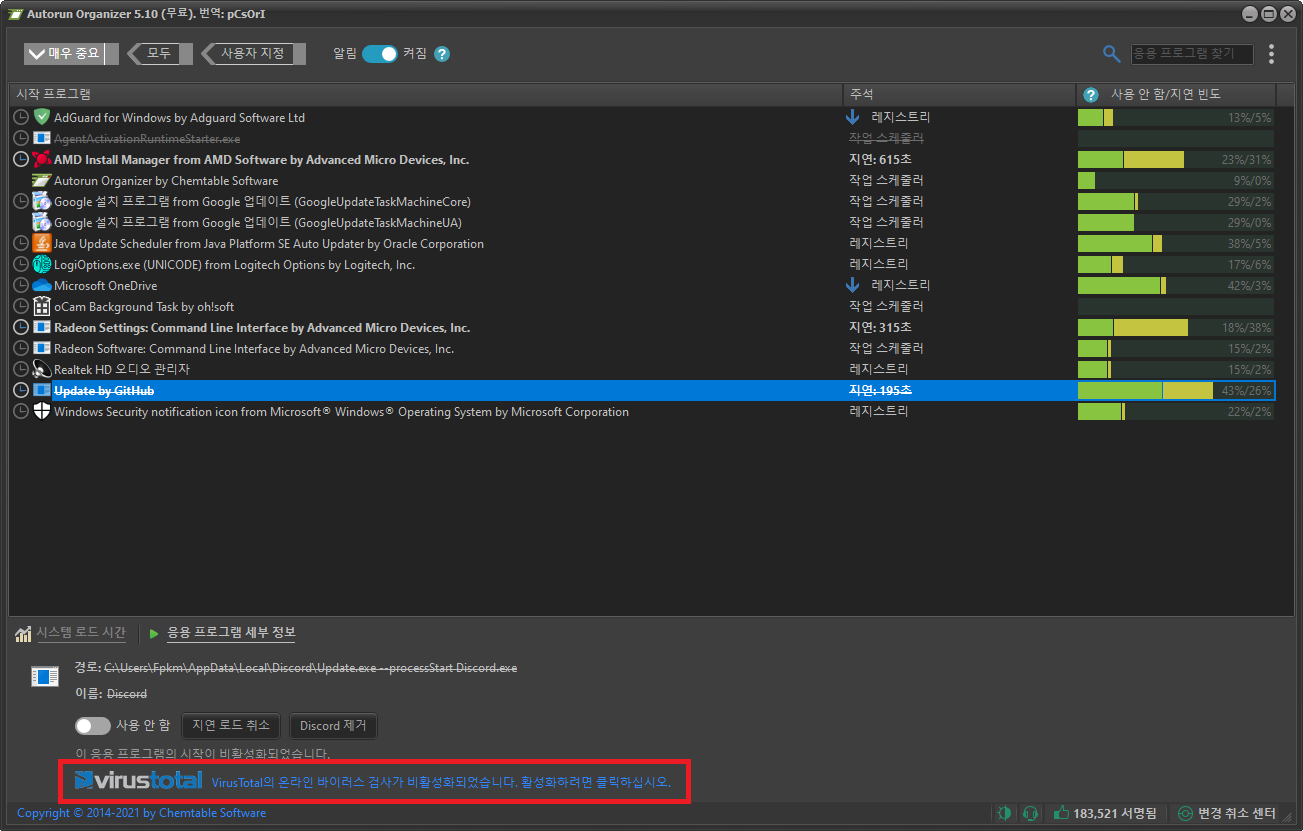The height and width of the screenshot is (831, 1303).
Task: Click usage bar for Radeon Settings 18%/38%
Action: pos(1176,327)
